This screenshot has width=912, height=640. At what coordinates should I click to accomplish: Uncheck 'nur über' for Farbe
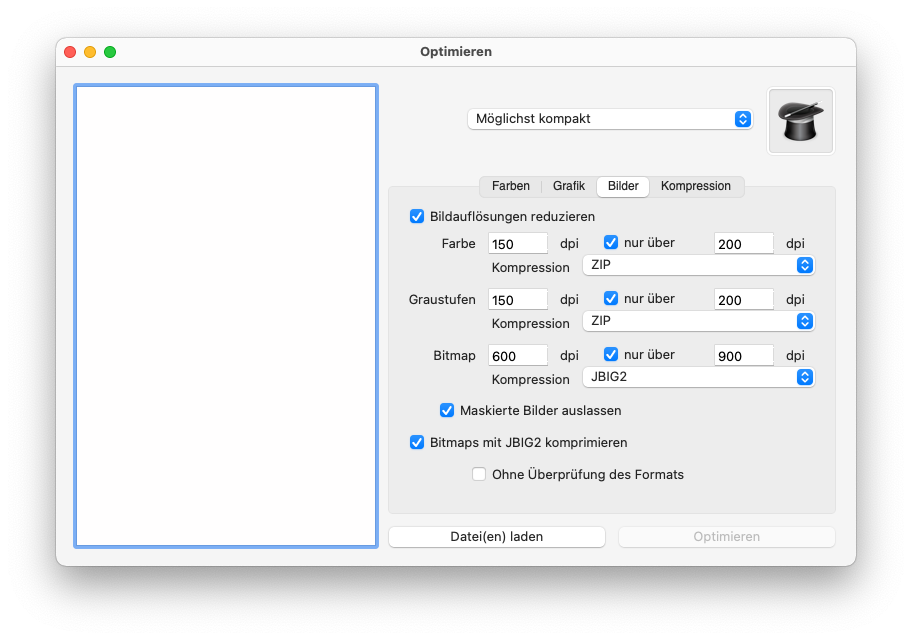[611, 243]
